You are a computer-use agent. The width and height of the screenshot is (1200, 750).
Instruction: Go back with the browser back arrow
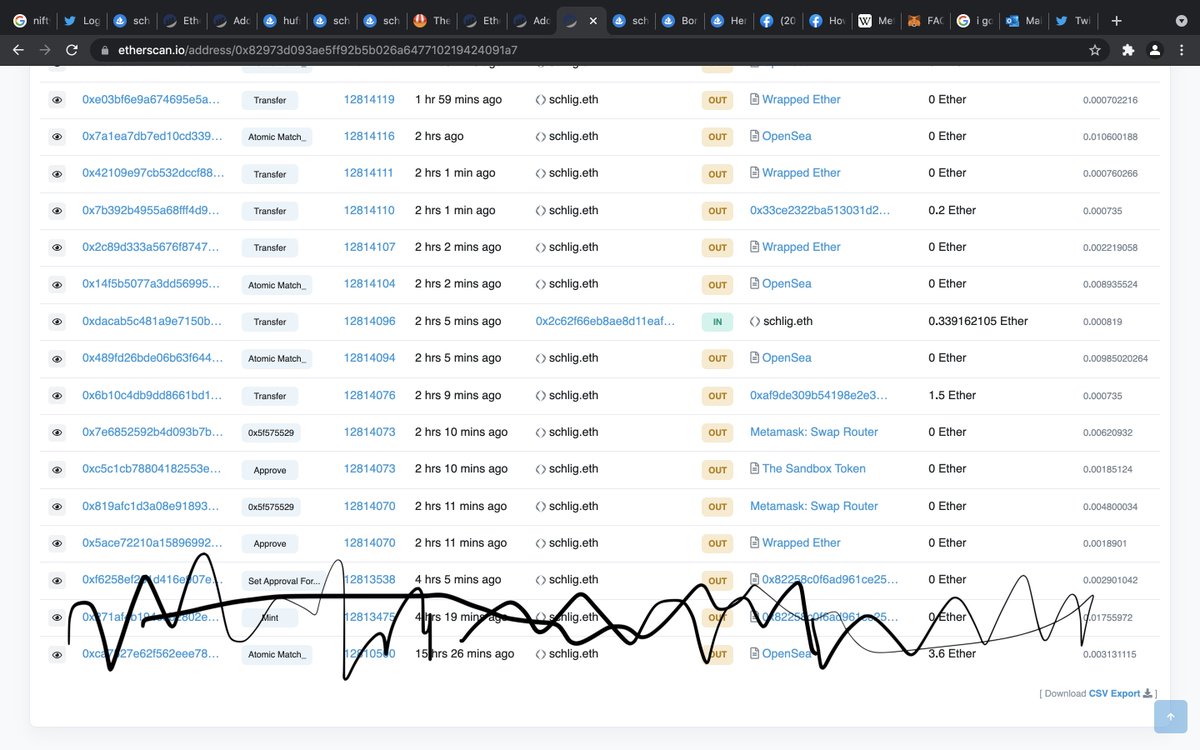[18, 50]
